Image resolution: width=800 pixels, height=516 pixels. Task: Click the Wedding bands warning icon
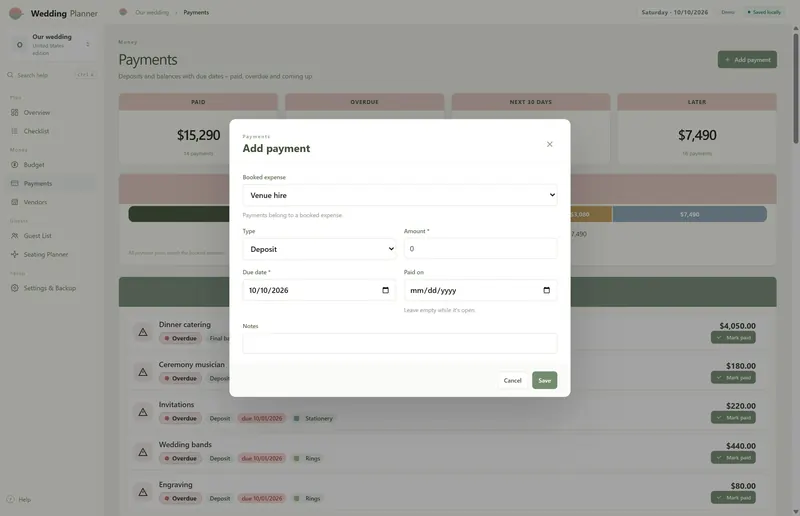tap(143, 452)
